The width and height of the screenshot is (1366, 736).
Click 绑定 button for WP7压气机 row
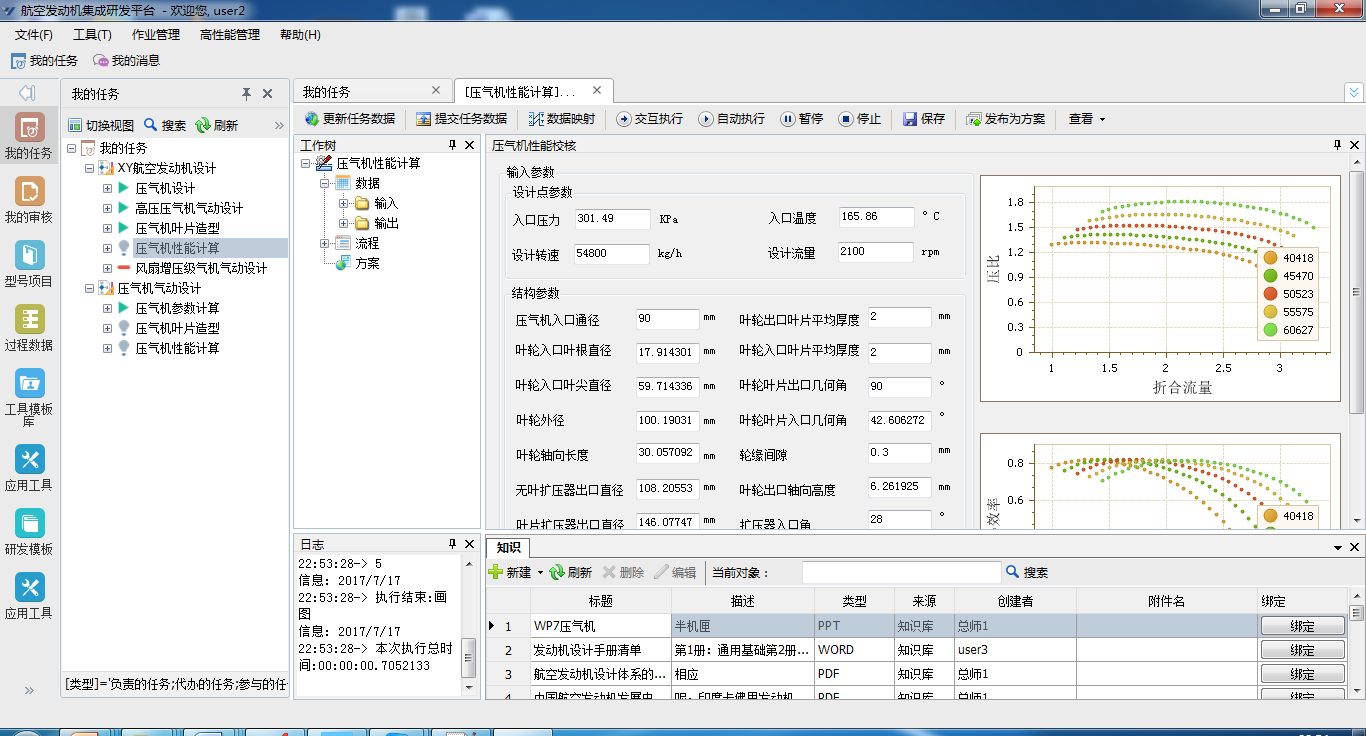[1301, 626]
